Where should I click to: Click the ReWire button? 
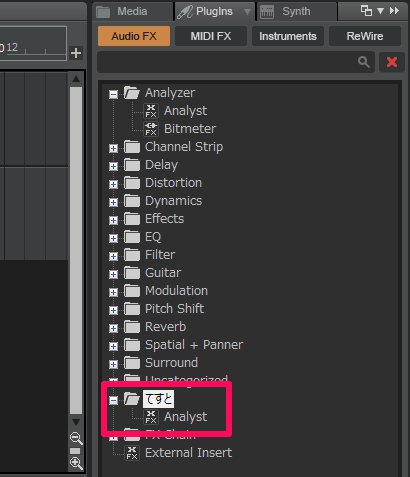point(365,36)
